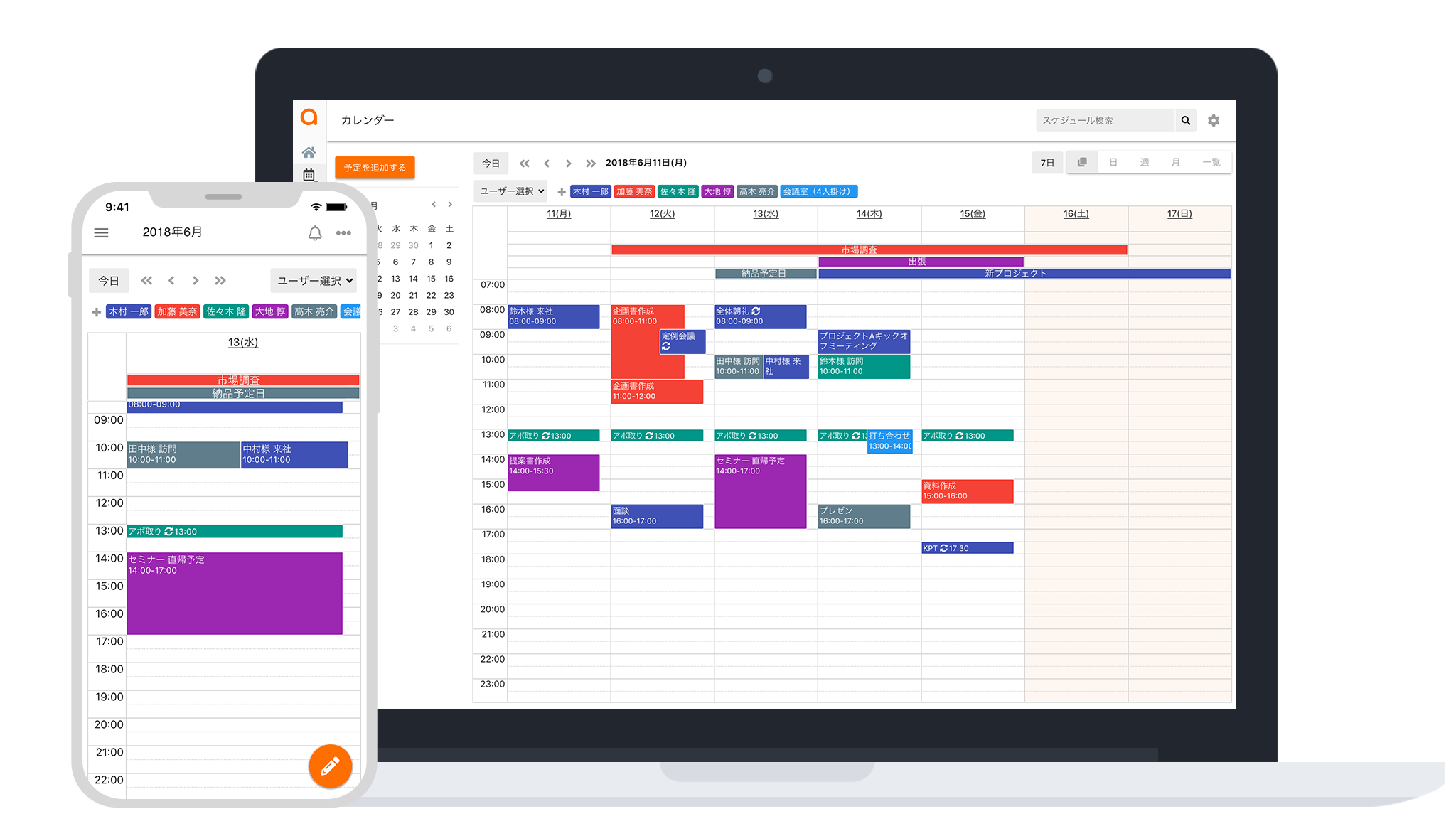Open 11(月) day header link

tap(559, 214)
